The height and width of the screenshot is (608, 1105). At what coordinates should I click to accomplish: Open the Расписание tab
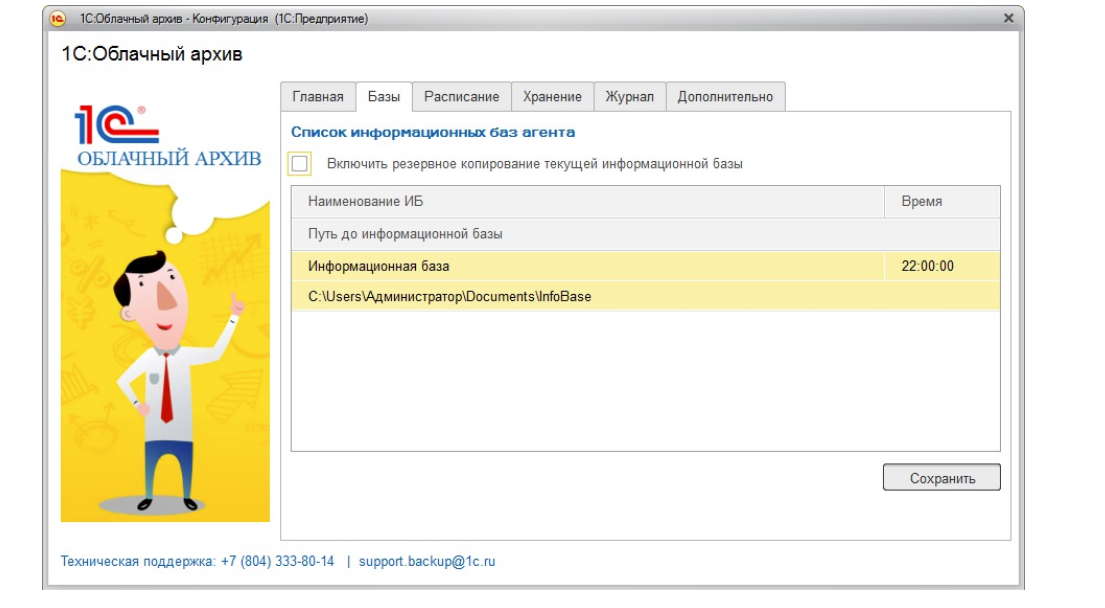click(462, 97)
